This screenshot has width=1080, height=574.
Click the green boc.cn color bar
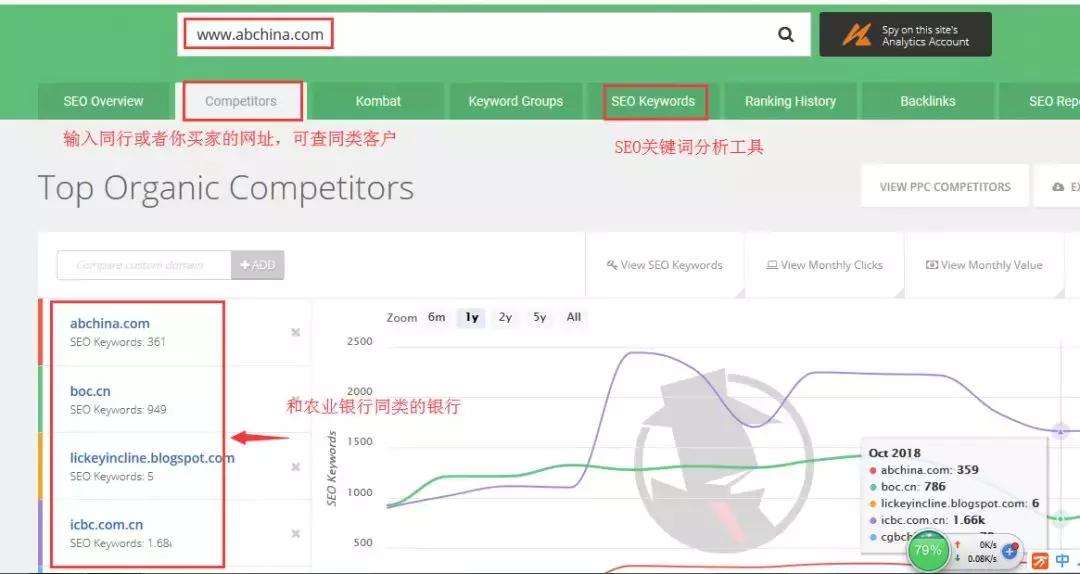pyautogui.click(x=40, y=399)
